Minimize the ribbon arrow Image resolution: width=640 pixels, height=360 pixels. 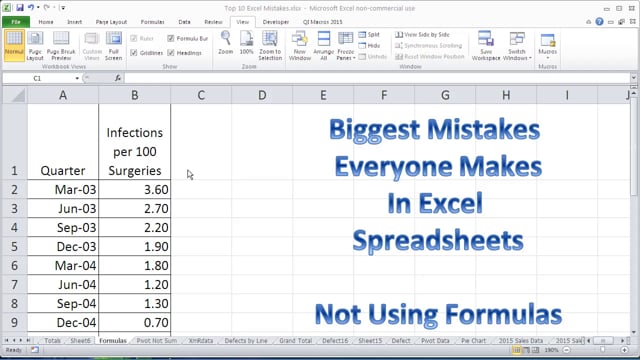pos(588,22)
